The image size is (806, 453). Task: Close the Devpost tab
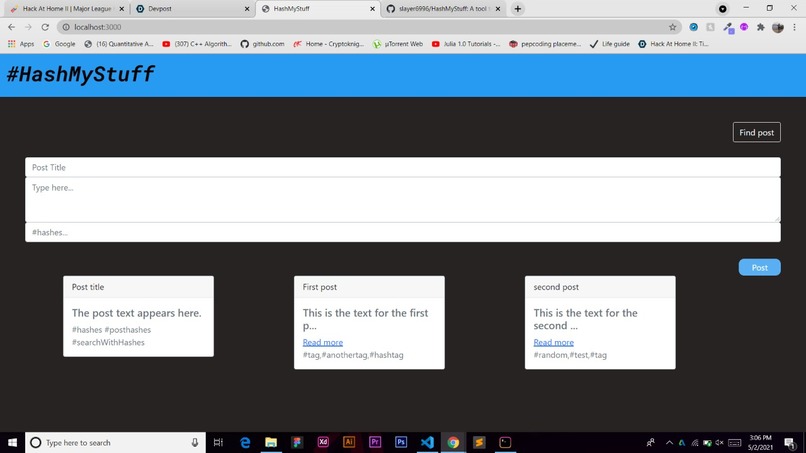247,9
